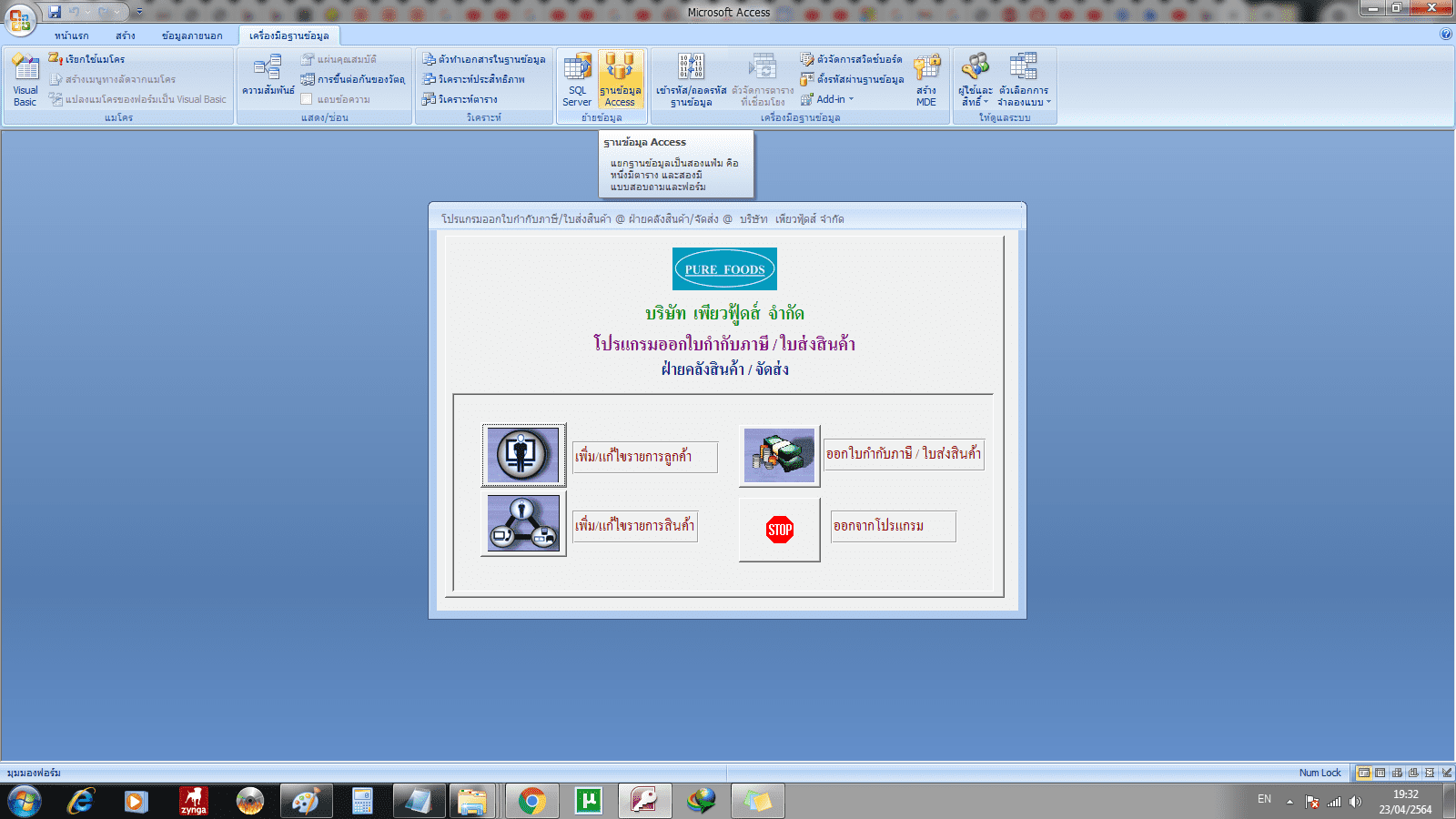The width and height of the screenshot is (1456, 819).
Task: Click the ฐานข้อมูล Access split database icon
Action: 620,79
